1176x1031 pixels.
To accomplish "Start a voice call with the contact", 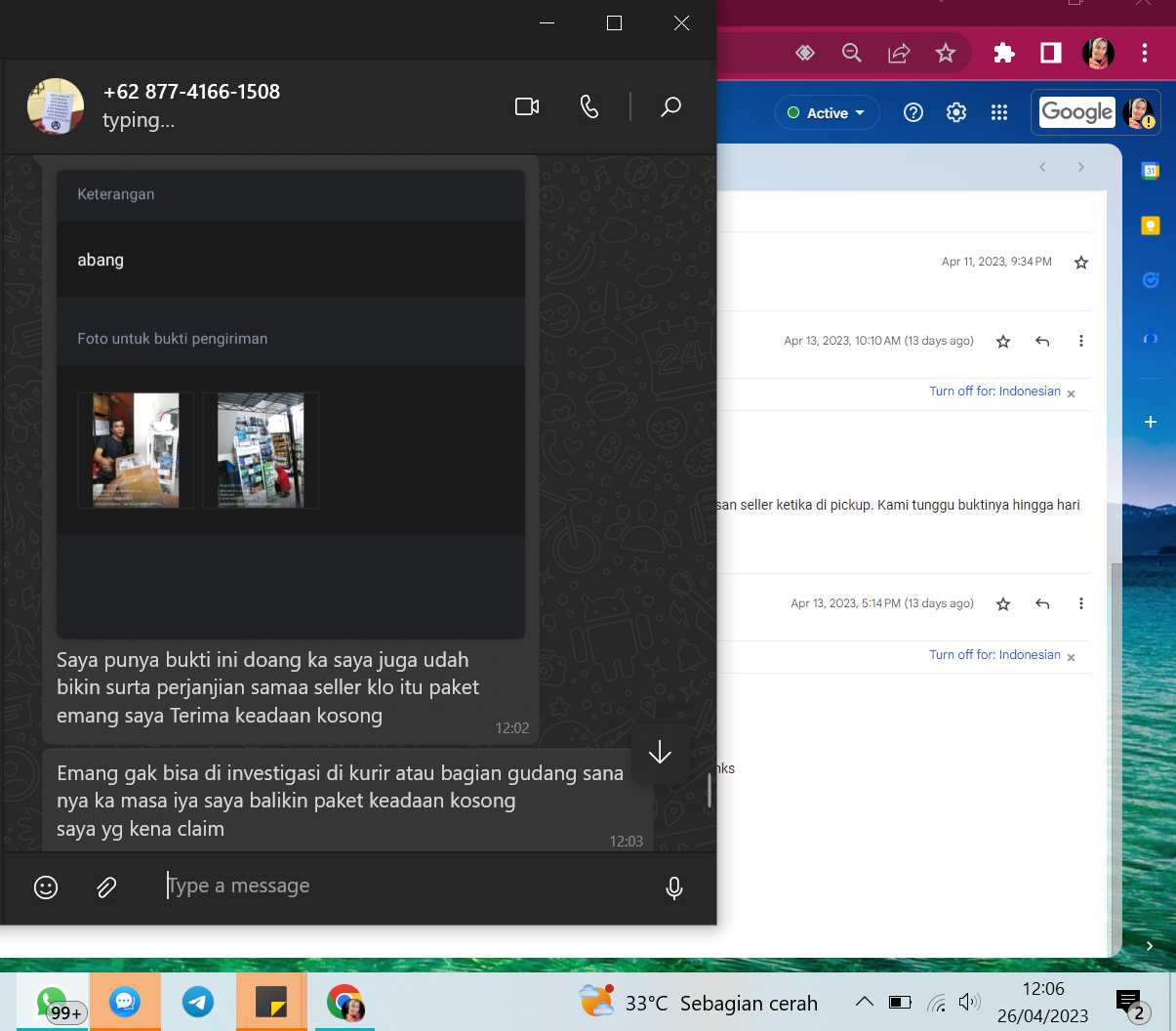I will [x=589, y=106].
